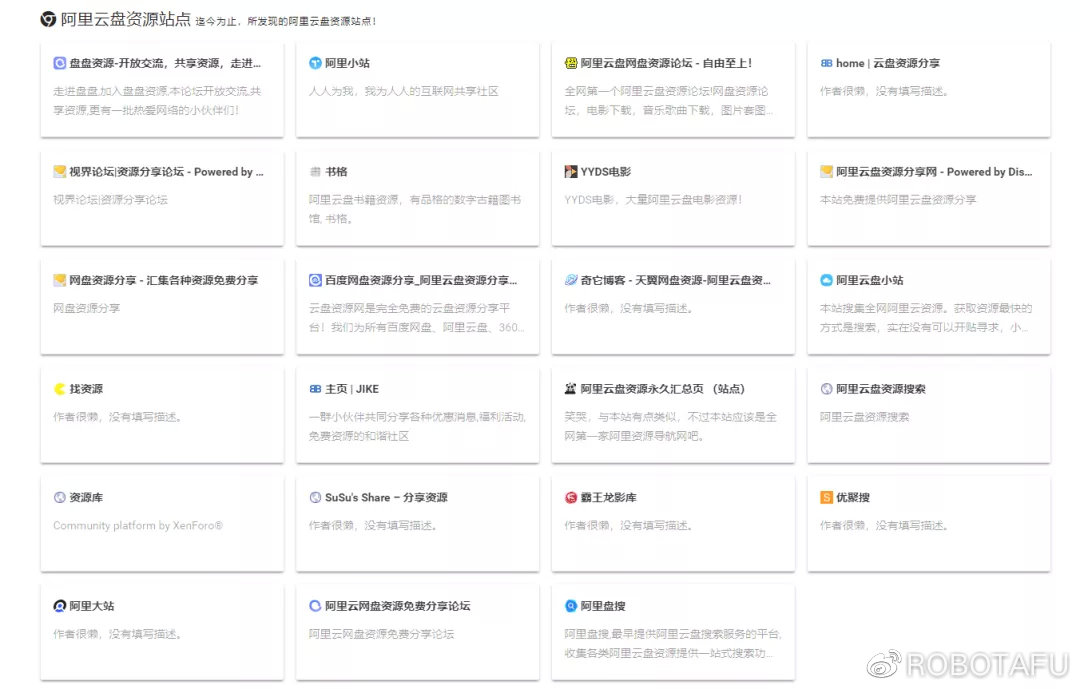The height and width of the screenshot is (689, 1080).
Task: Click the 阿里云网盘资源免费分享论坛 icon
Action: point(315,606)
